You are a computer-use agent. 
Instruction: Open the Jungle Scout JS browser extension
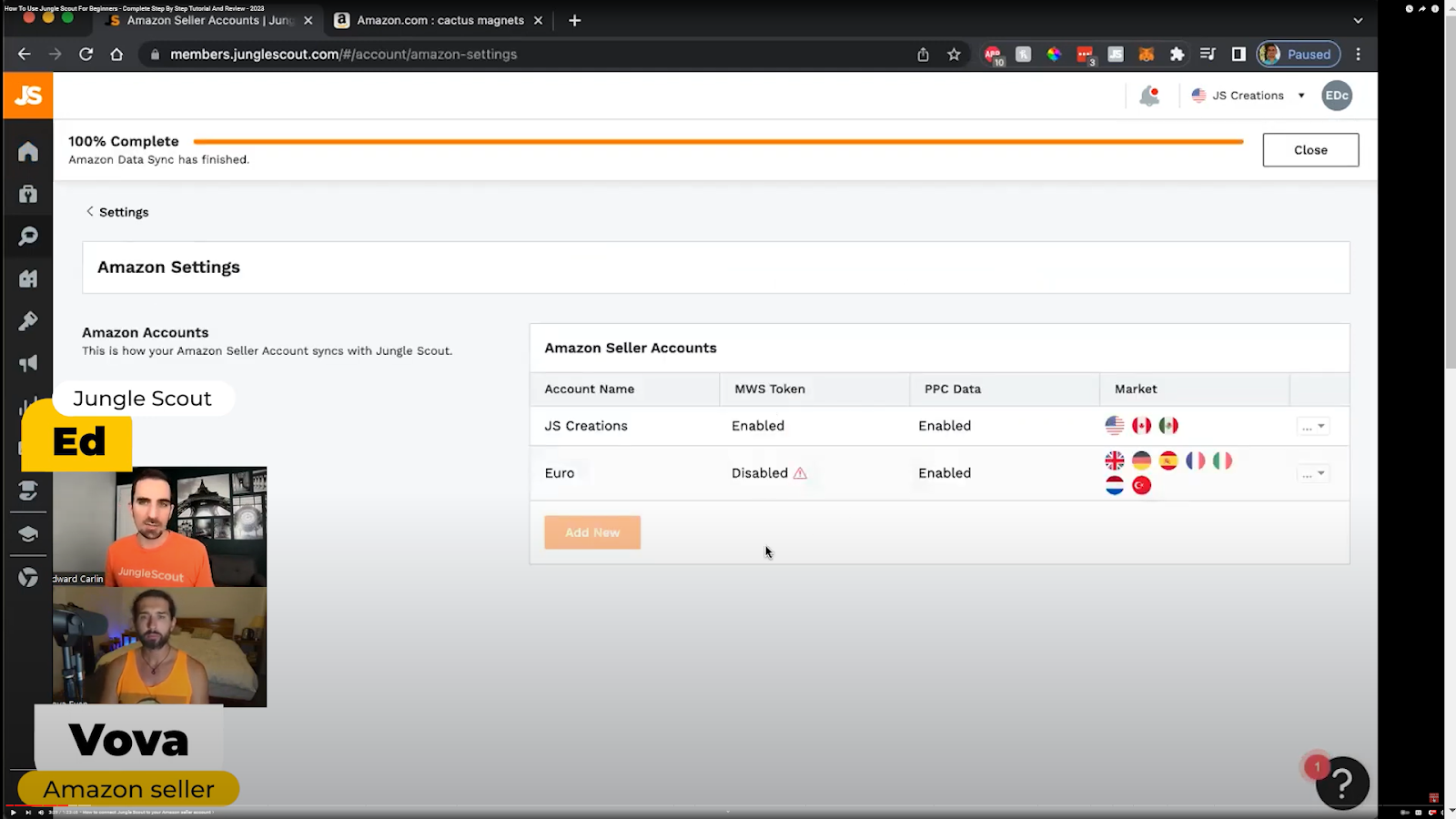click(x=1116, y=55)
